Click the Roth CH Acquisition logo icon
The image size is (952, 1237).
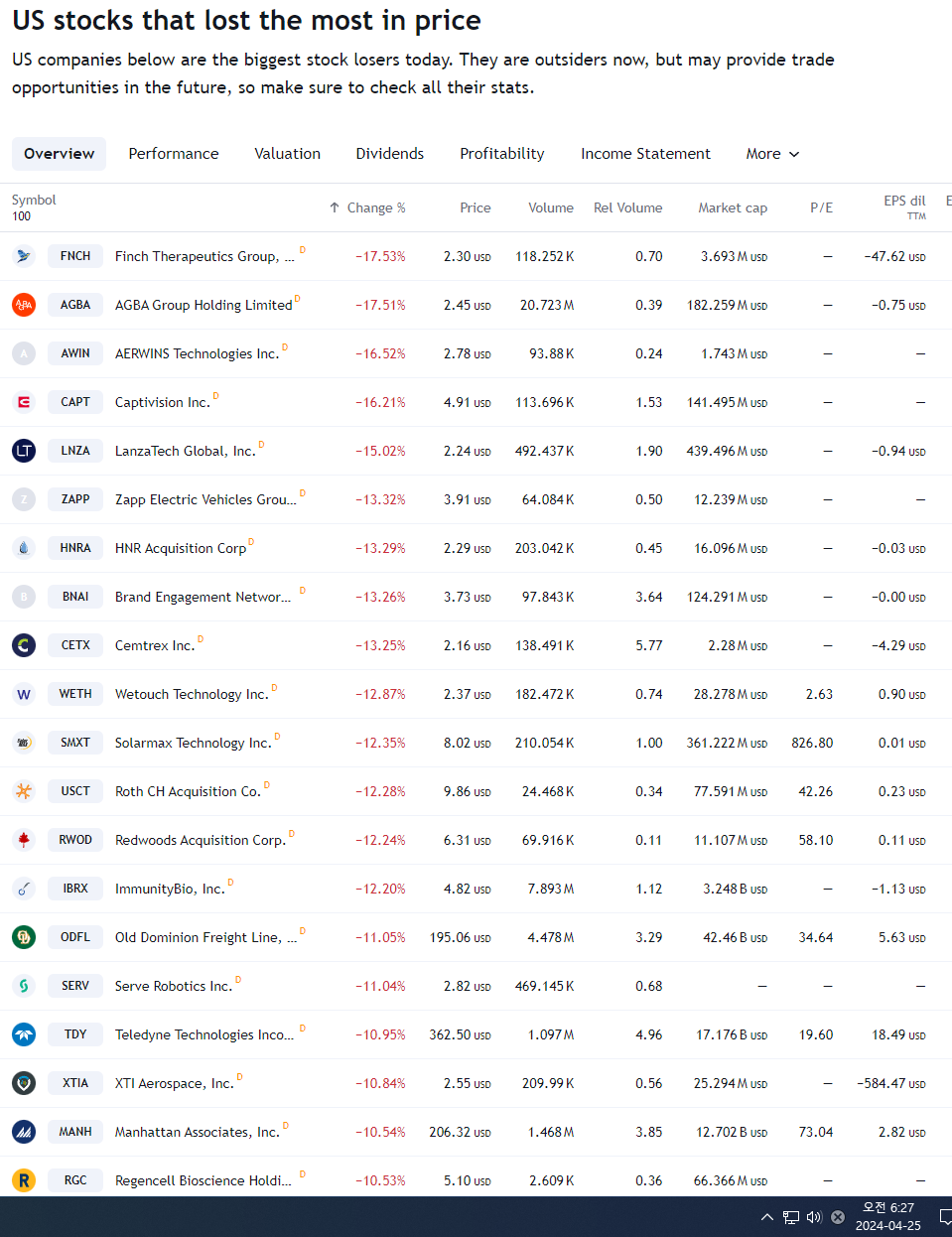24,791
